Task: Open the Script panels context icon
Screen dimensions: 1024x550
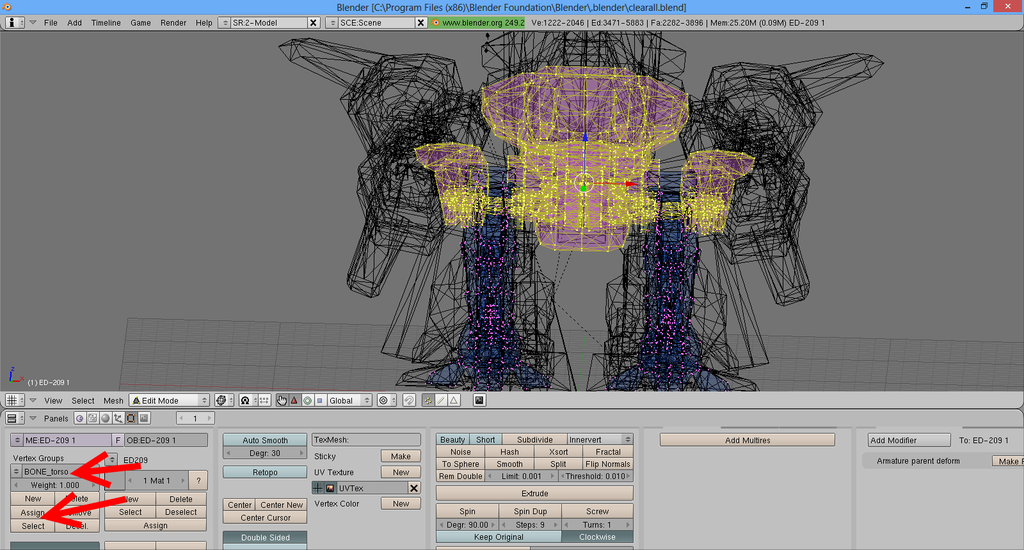Action: 92,418
